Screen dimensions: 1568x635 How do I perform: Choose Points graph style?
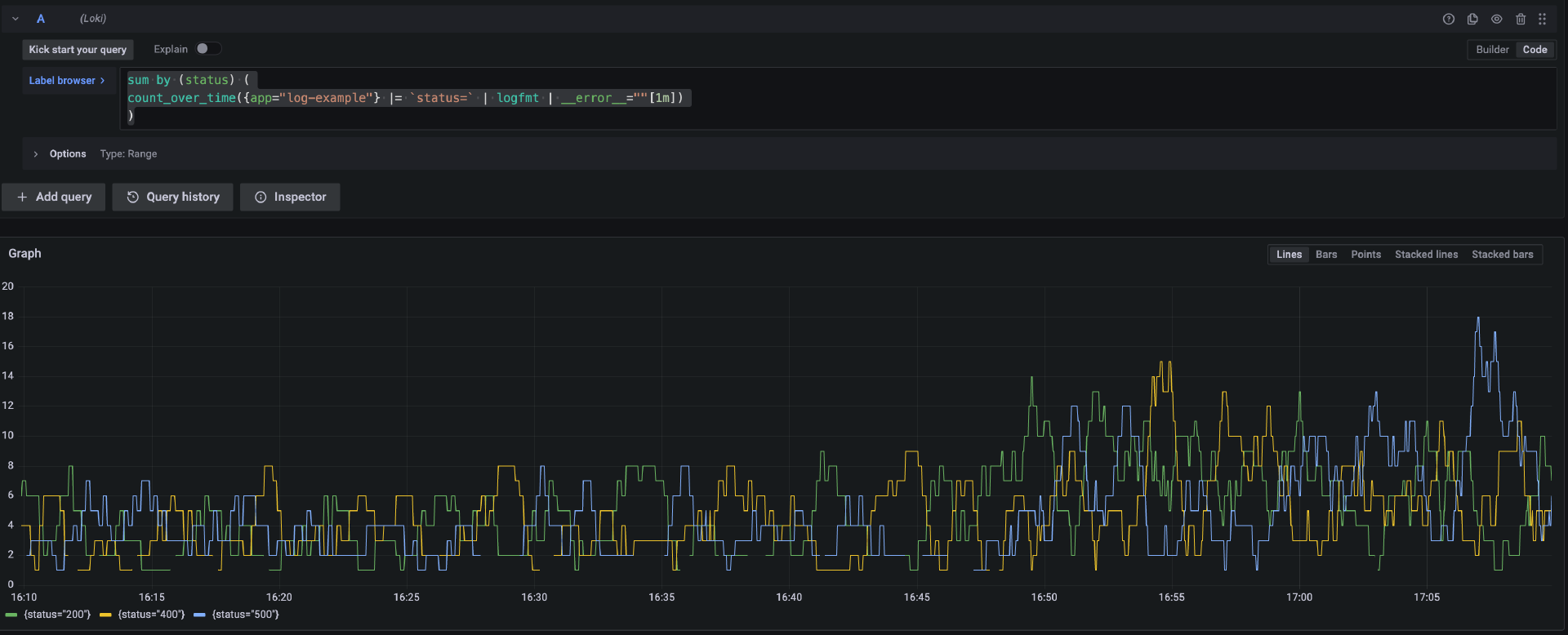(1365, 255)
